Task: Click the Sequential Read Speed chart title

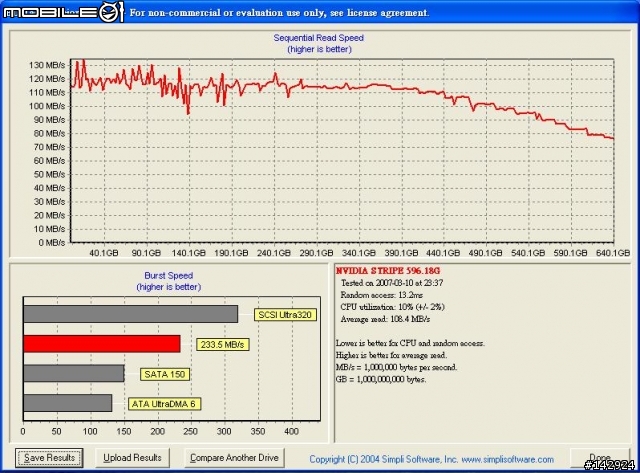Action: pos(319,38)
